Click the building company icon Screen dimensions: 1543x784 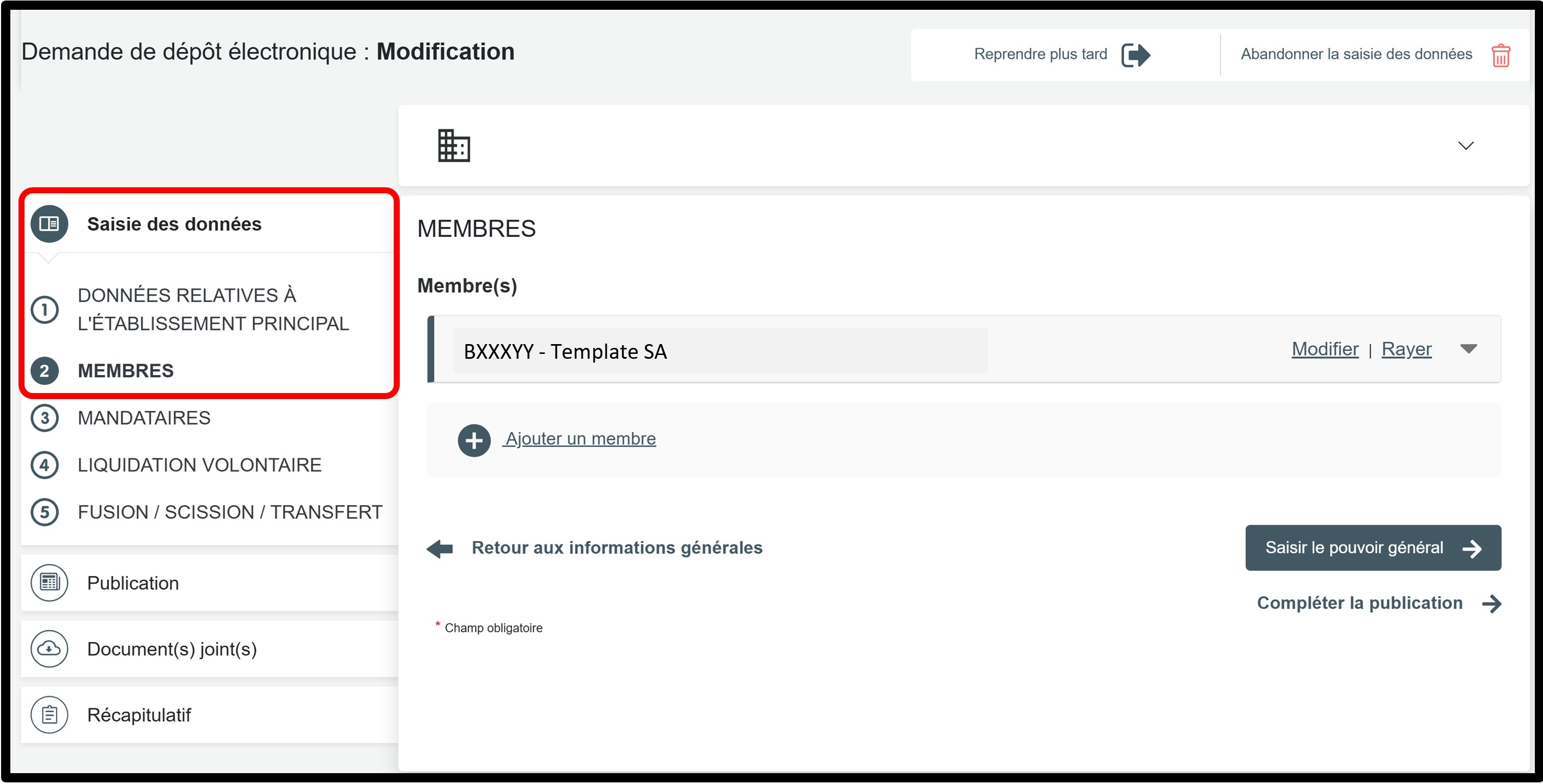[454, 145]
